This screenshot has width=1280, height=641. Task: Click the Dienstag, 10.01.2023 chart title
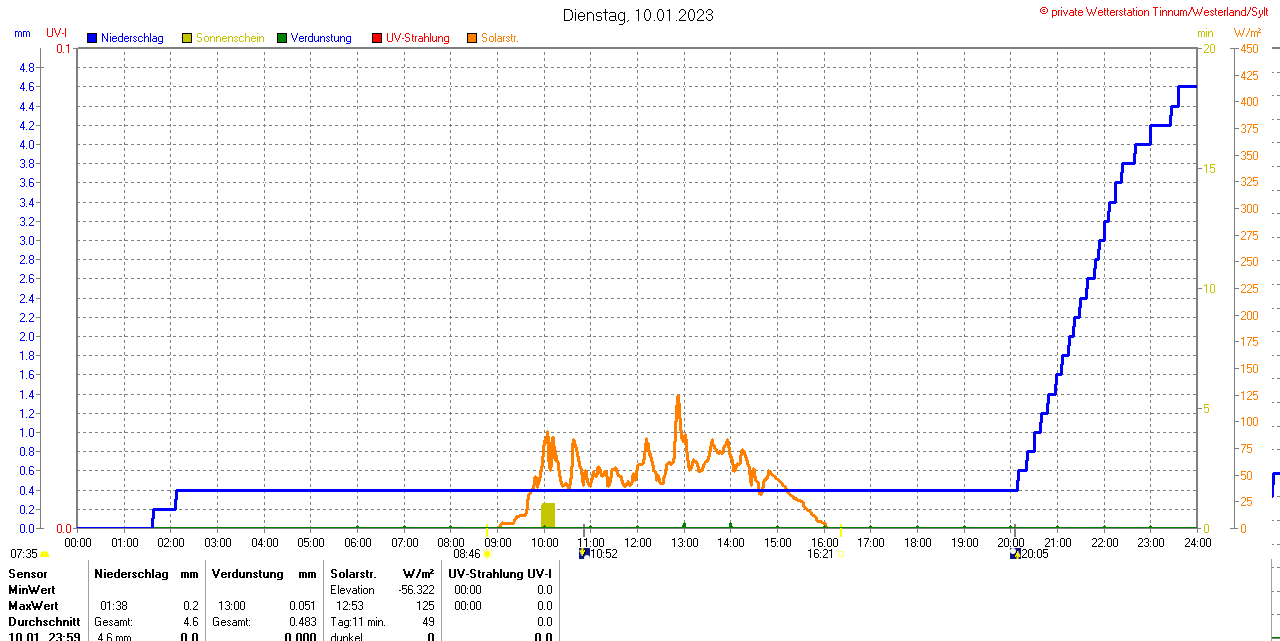pos(638,15)
